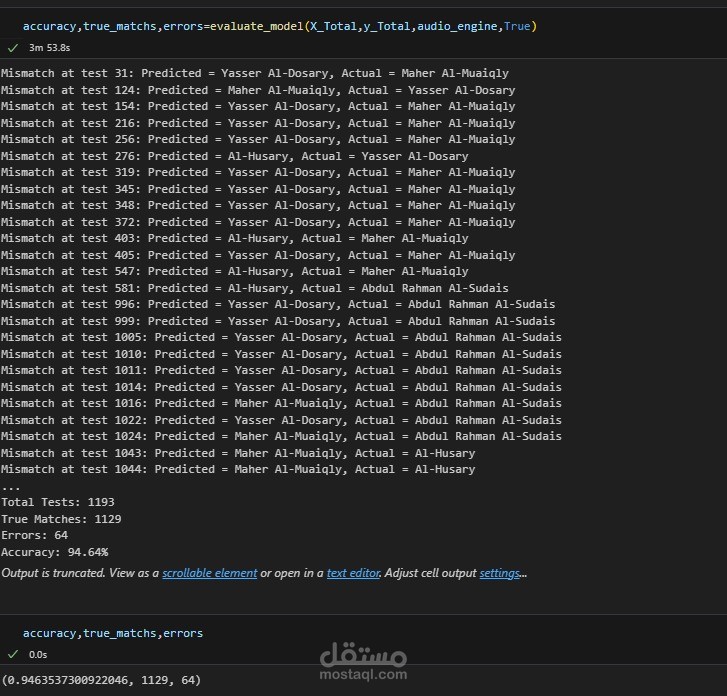Select the Mismatch at test 1024 line
The height and width of the screenshot is (696, 727).
coord(281,436)
